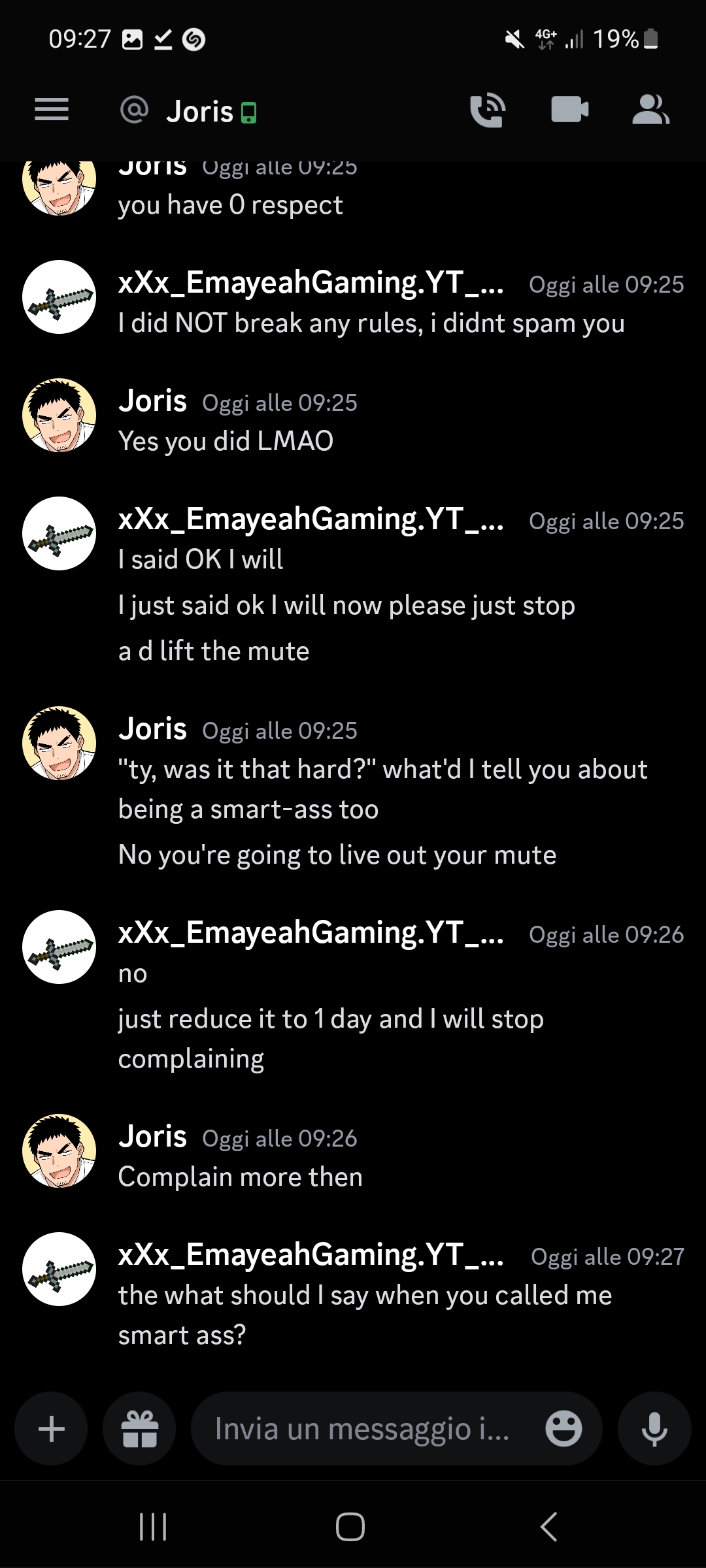
Task: Select the message 'Complain more then'
Action: click(239, 1176)
